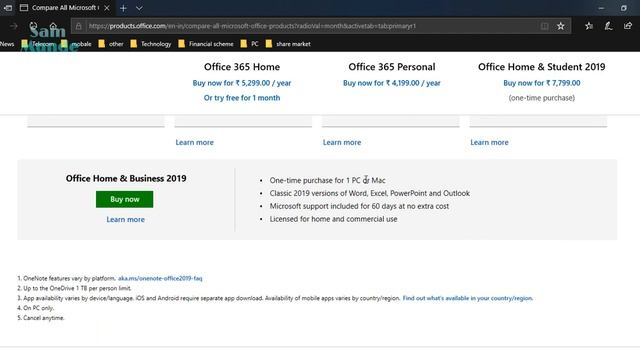Expand the tab preview chevron

(139, 8)
